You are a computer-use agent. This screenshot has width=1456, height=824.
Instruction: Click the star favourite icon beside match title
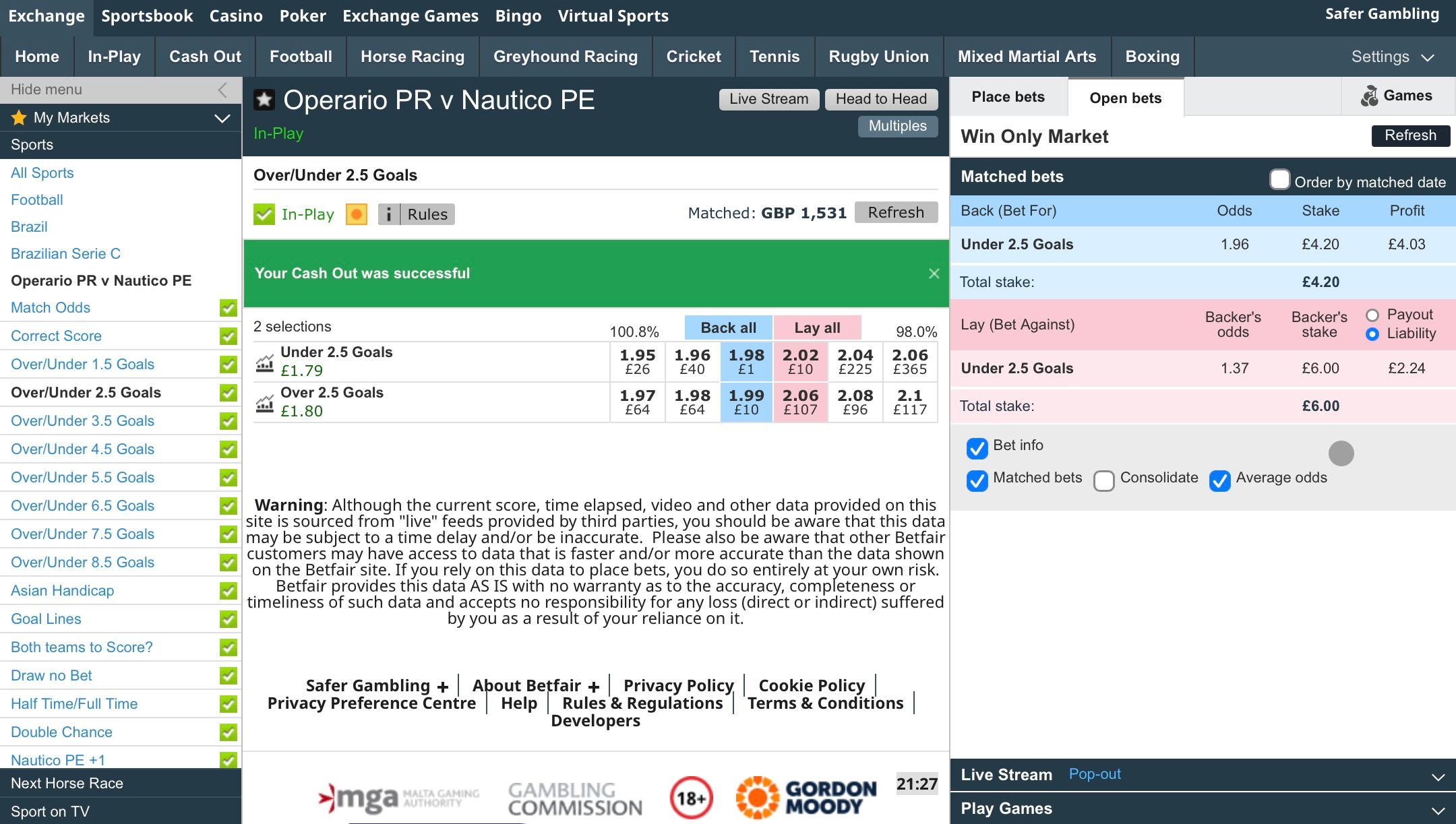click(264, 100)
